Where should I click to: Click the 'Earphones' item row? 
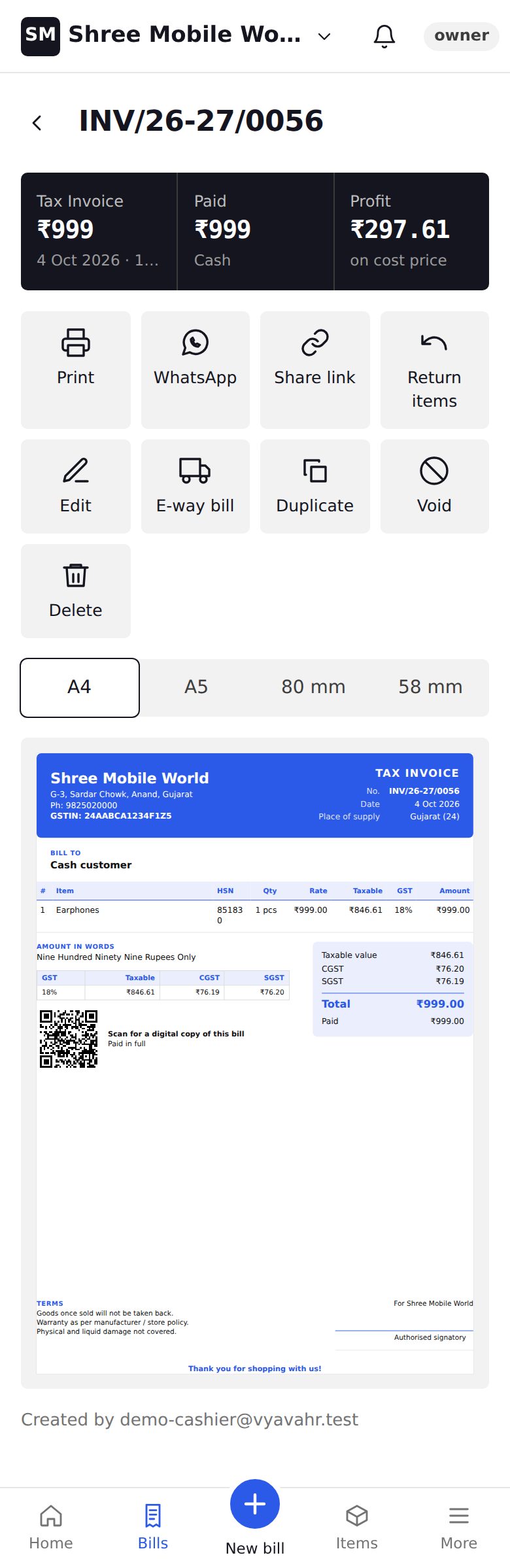click(255, 915)
